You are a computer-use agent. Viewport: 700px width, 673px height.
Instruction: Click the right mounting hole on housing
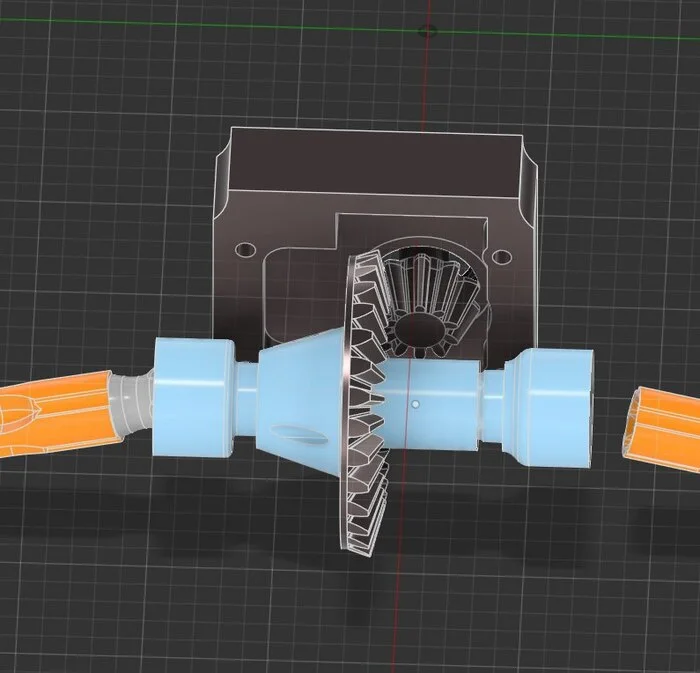501,258
